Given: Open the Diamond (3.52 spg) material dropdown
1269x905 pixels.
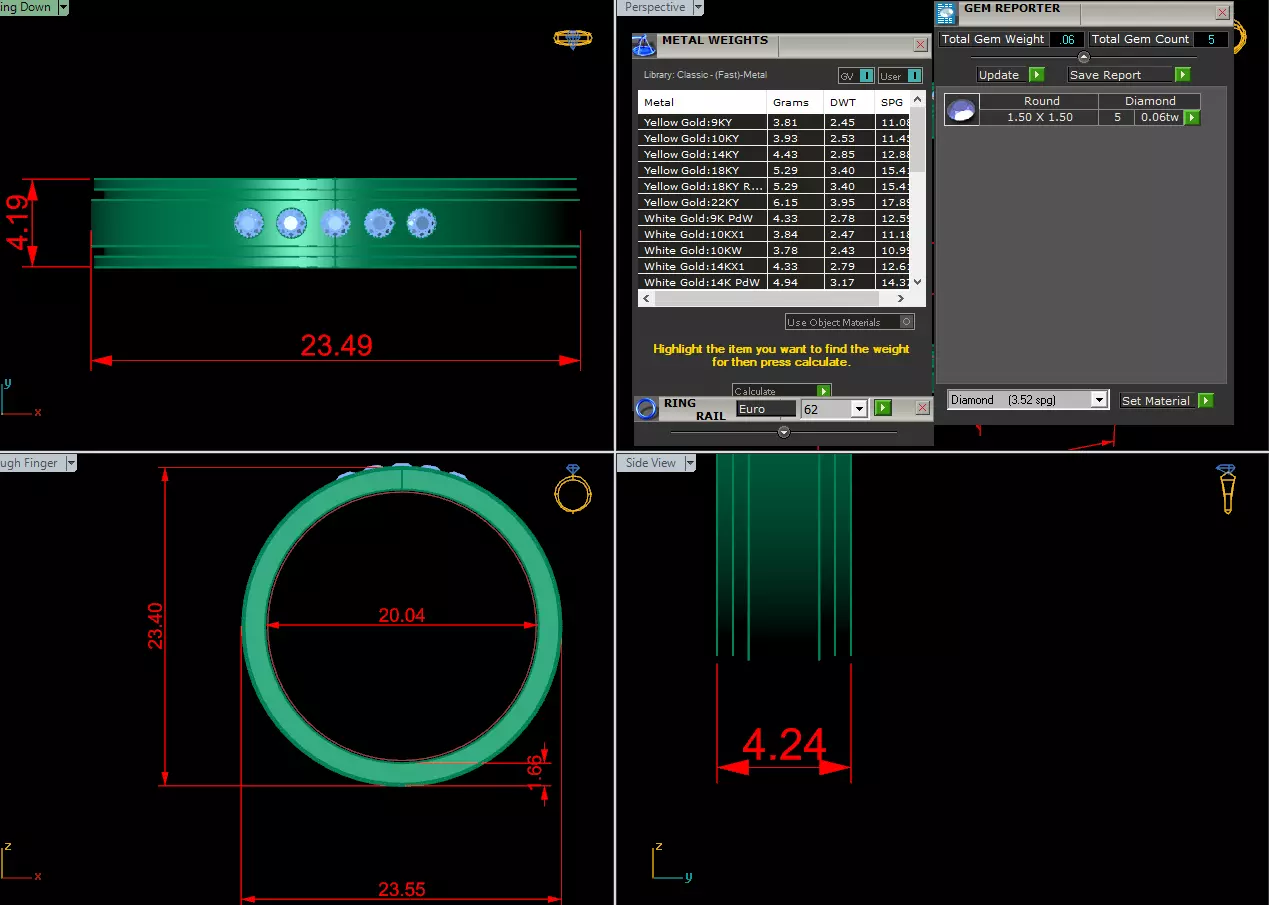Looking at the screenshot, I should 1100,400.
